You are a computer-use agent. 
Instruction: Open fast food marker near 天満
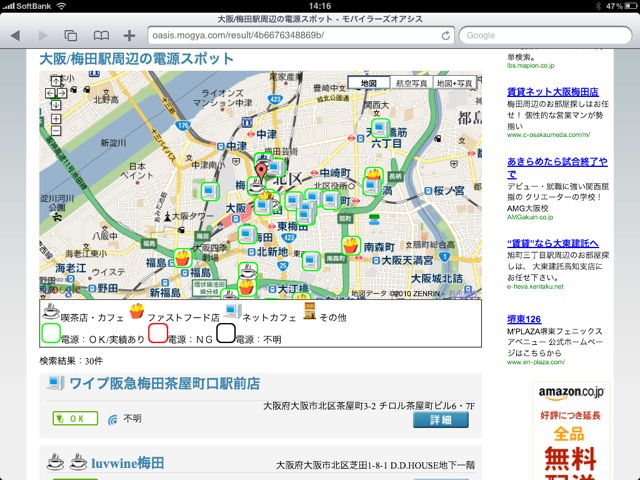pyautogui.click(x=373, y=174)
